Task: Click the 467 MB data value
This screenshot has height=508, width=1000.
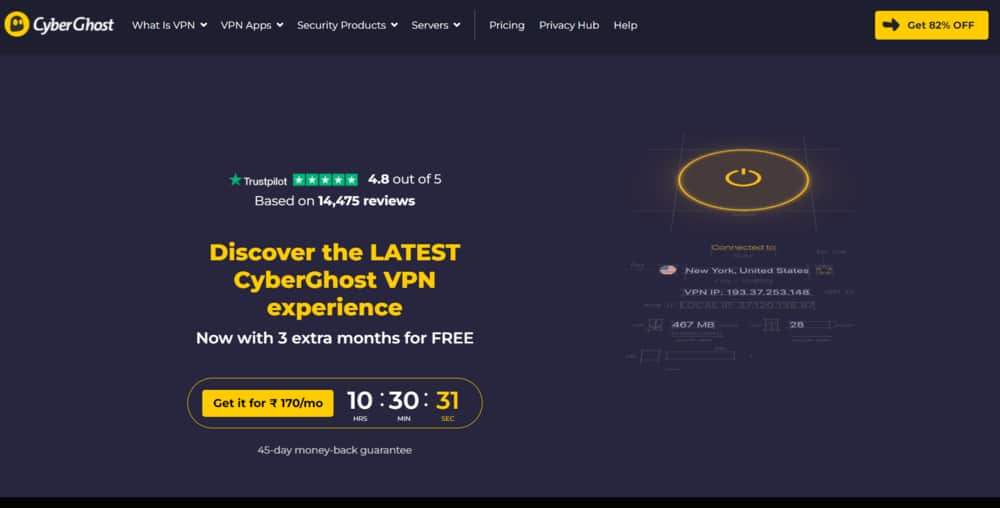Action: pyautogui.click(x=693, y=324)
